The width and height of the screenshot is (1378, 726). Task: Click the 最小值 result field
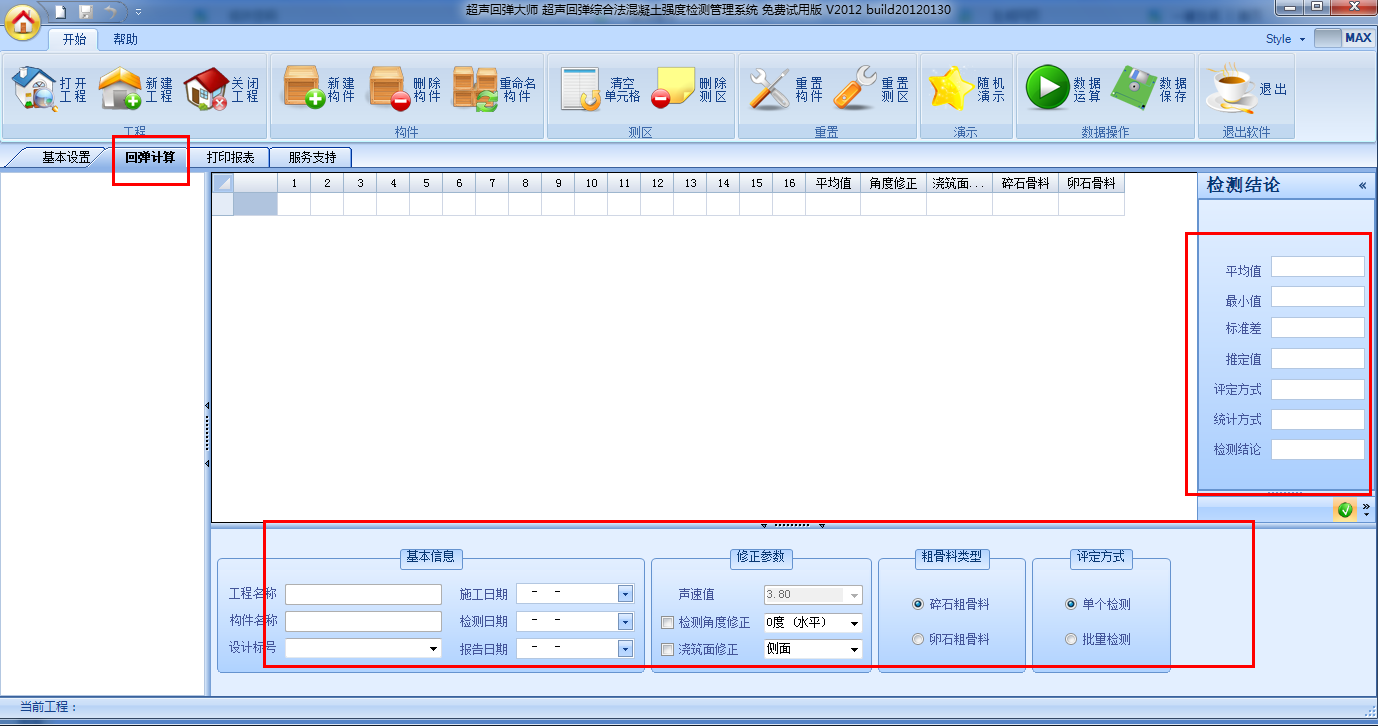point(1317,297)
